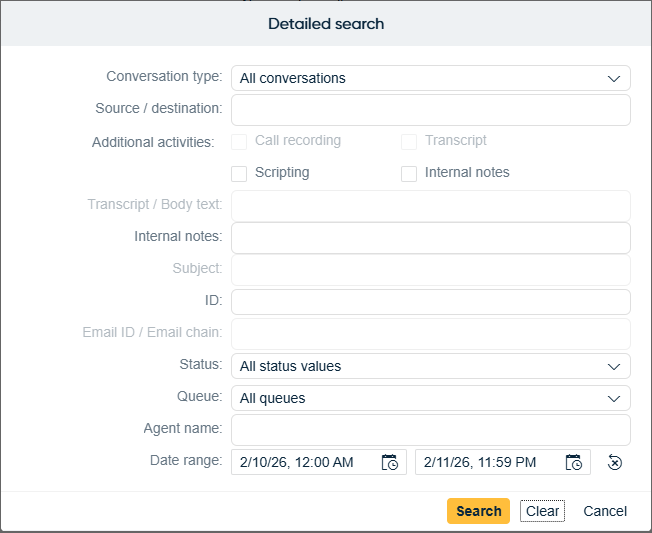This screenshot has width=652, height=533.
Task: Select the Scripting label text
Action: (x=282, y=173)
